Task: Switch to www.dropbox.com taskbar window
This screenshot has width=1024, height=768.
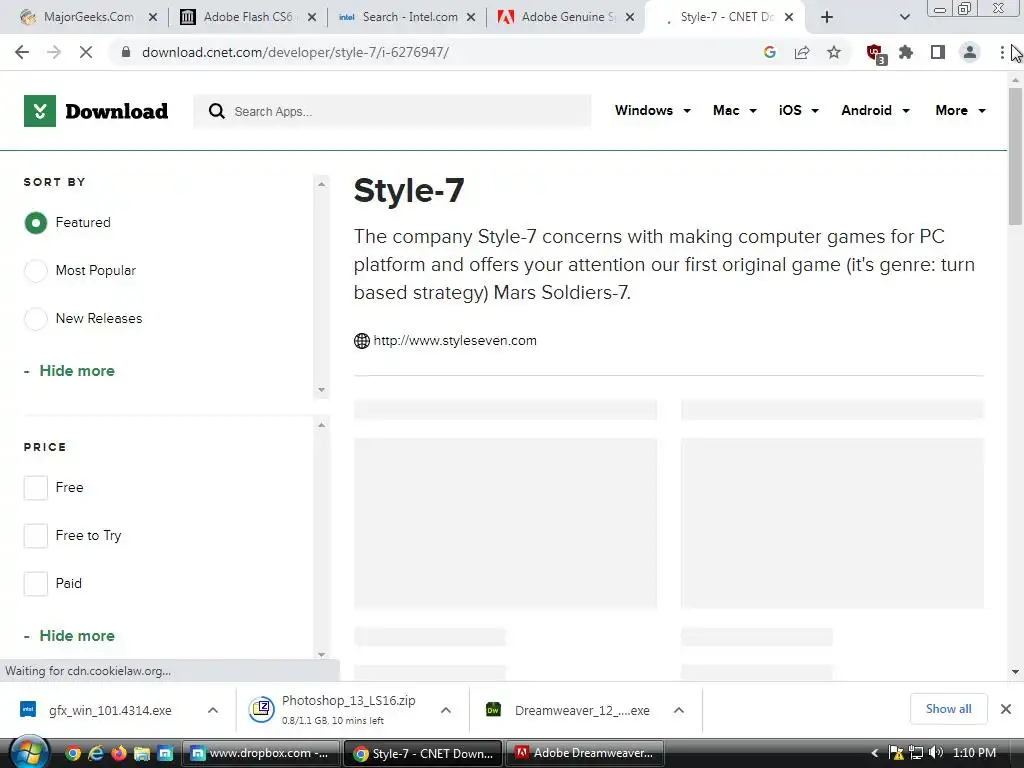Action: [x=260, y=754]
